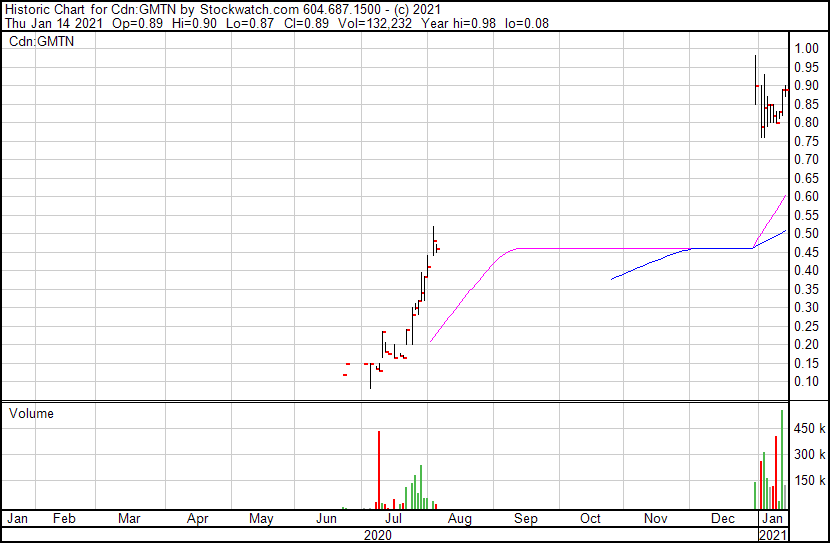The height and width of the screenshot is (543, 830).
Task: Click the 0.45 price axis label
Action: tap(806, 252)
